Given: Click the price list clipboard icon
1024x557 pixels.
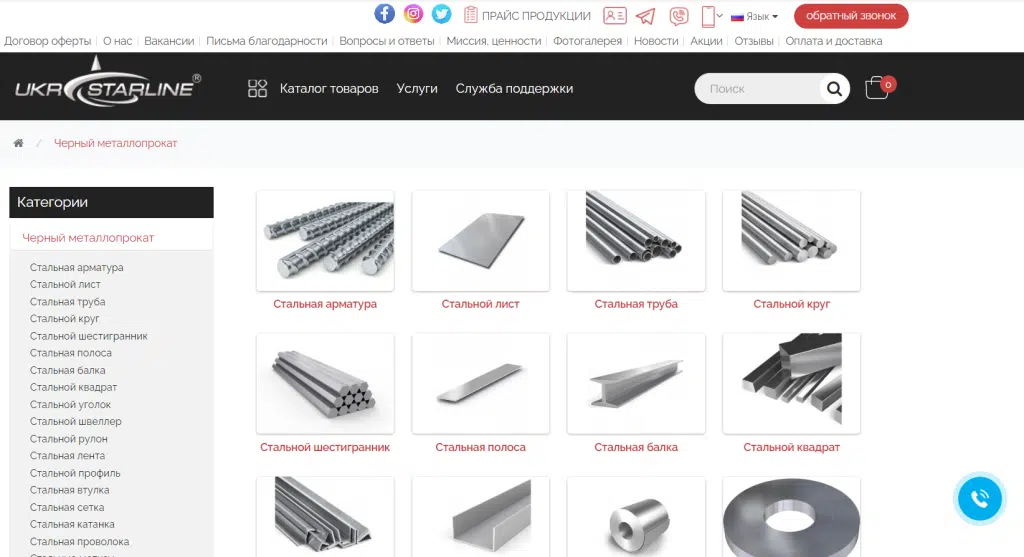Looking at the screenshot, I should click(470, 15).
